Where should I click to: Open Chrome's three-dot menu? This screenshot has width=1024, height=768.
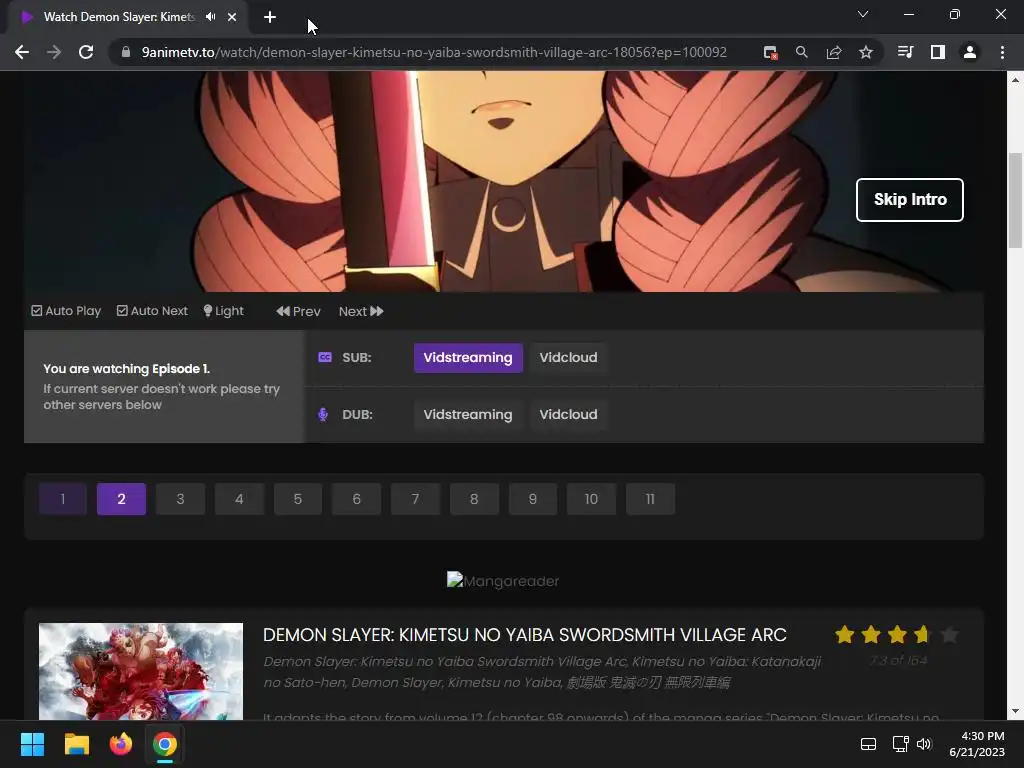coord(1002,52)
